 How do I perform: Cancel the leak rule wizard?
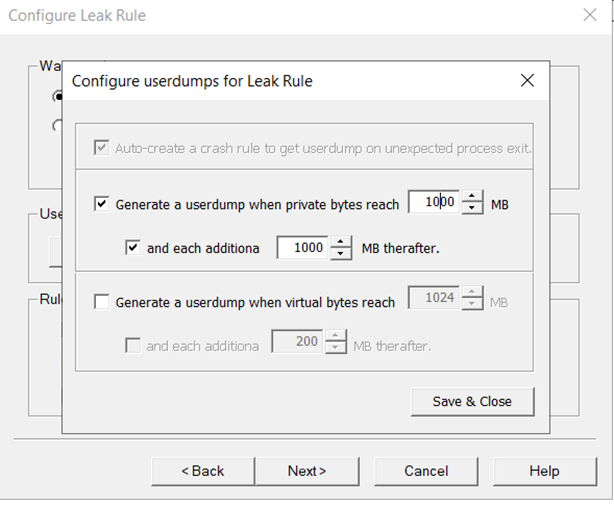pos(426,471)
